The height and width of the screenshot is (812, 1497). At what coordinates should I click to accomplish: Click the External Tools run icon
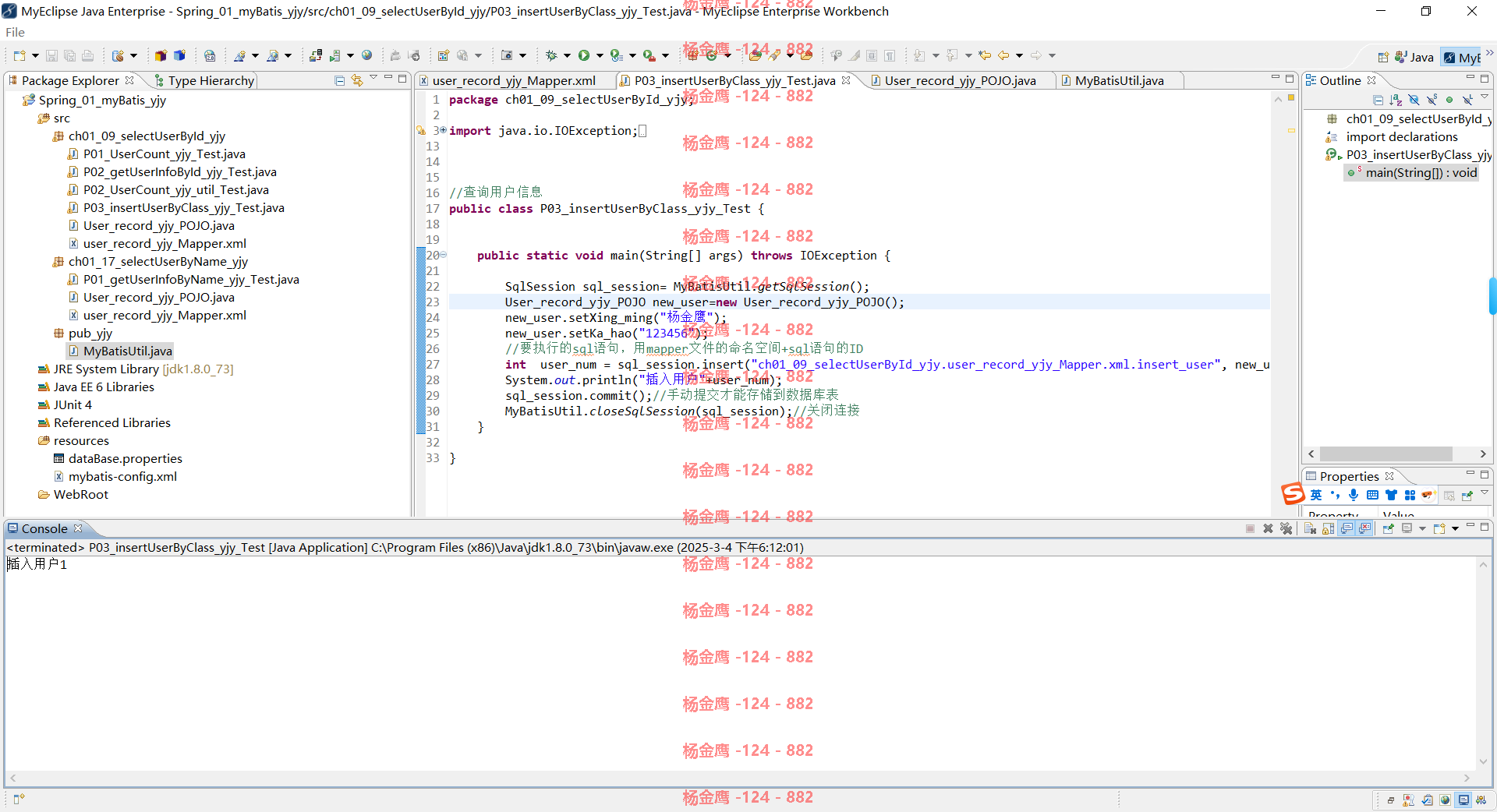pyautogui.click(x=649, y=55)
